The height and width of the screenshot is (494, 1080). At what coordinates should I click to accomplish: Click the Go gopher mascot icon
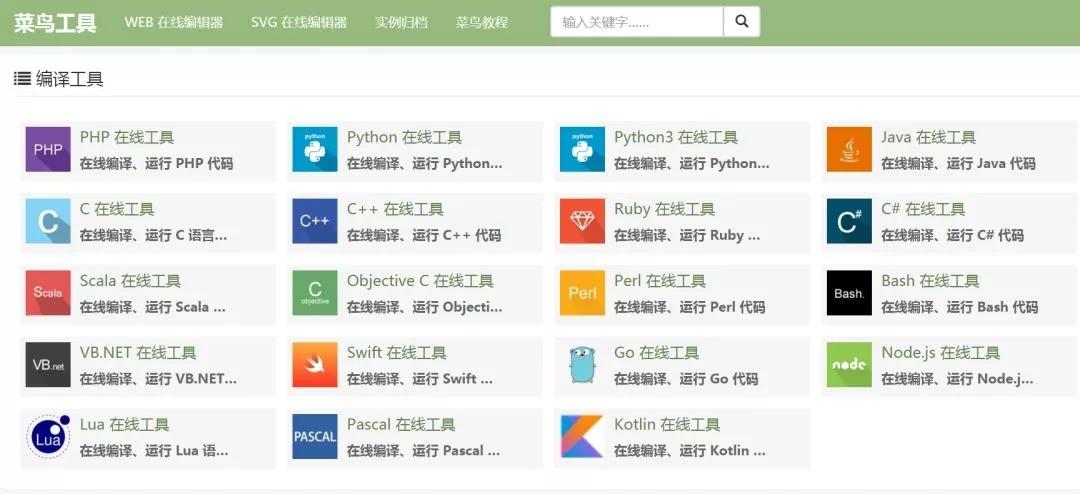[x=582, y=364]
